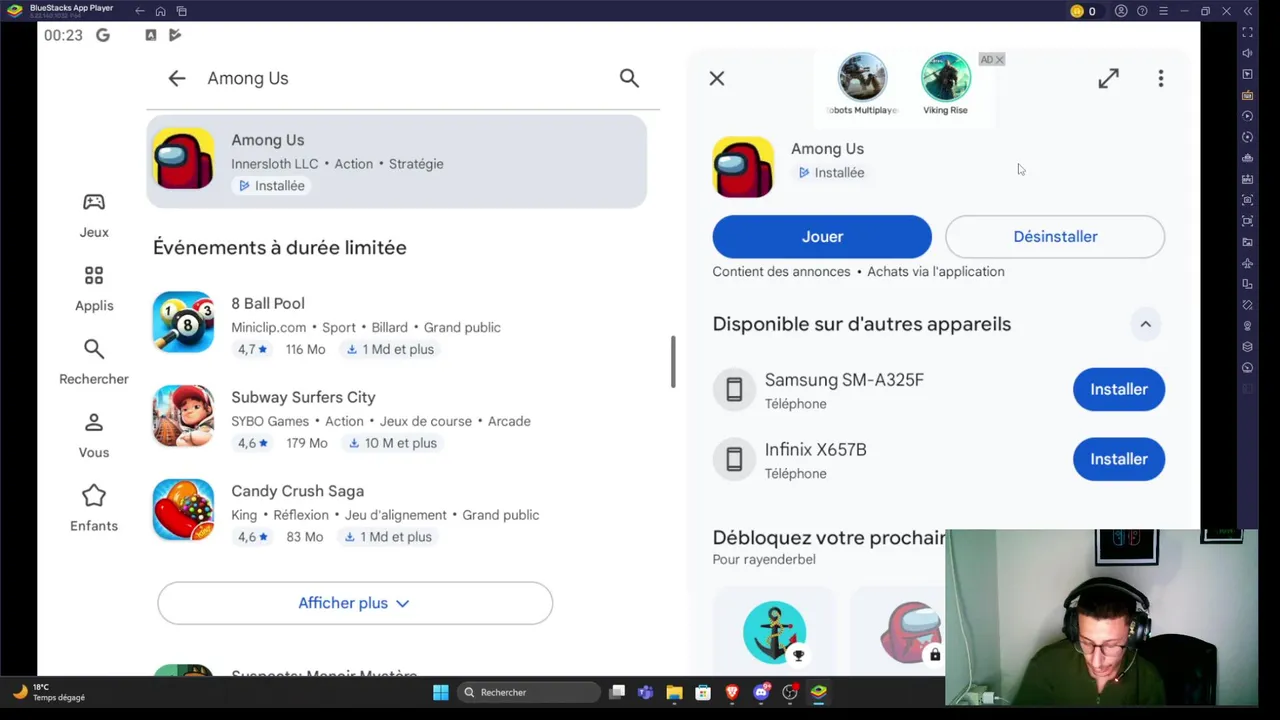Viewport: 1280px width, 720px height.
Task: Switch to the Applis tab
Action: (94, 289)
